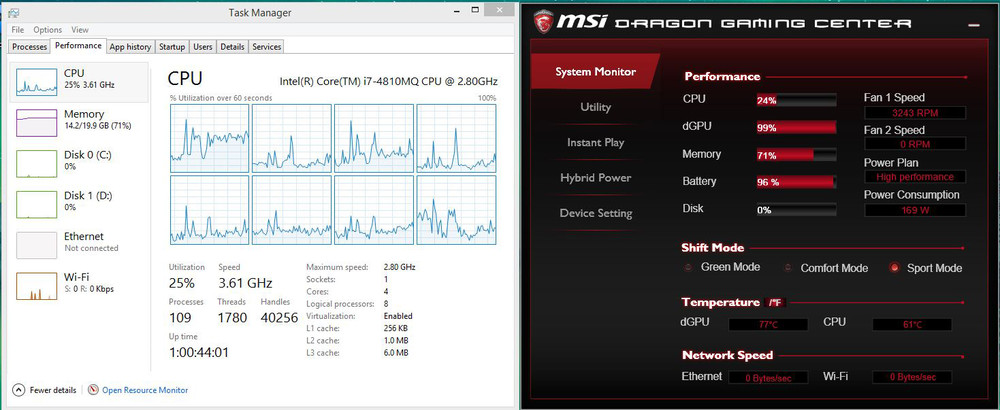
Task: Click the 1780 threads count
Action: tap(232, 318)
